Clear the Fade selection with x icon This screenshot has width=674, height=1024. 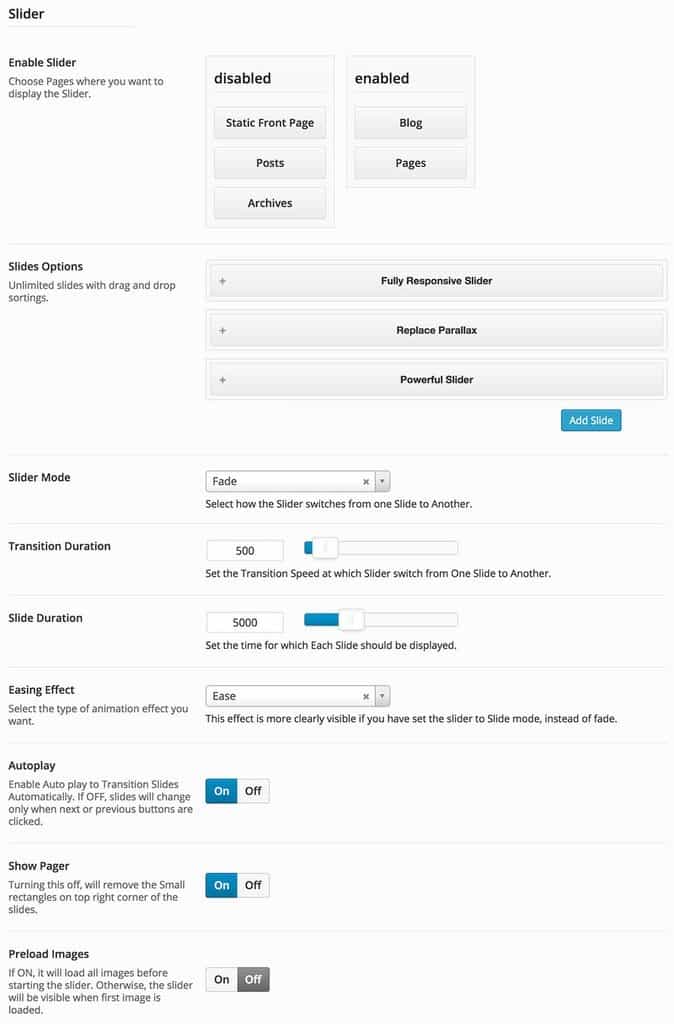(x=366, y=482)
